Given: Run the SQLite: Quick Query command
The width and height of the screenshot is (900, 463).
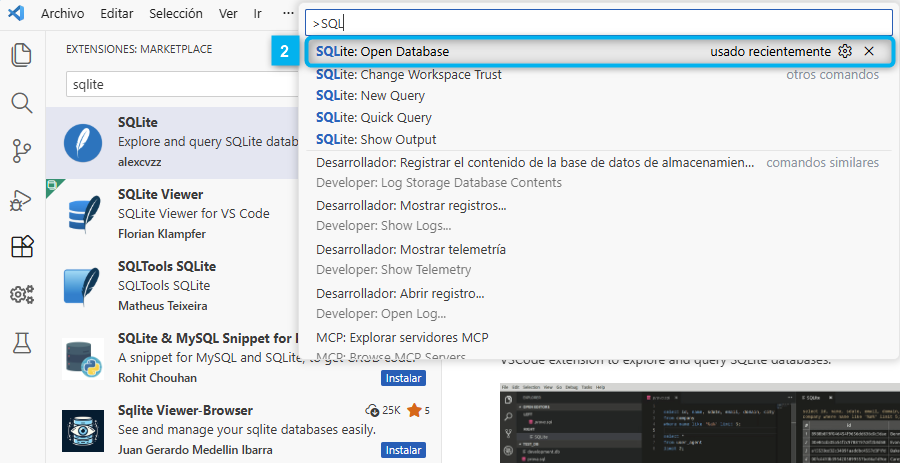Looking at the screenshot, I should pyautogui.click(x=374, y=118).
